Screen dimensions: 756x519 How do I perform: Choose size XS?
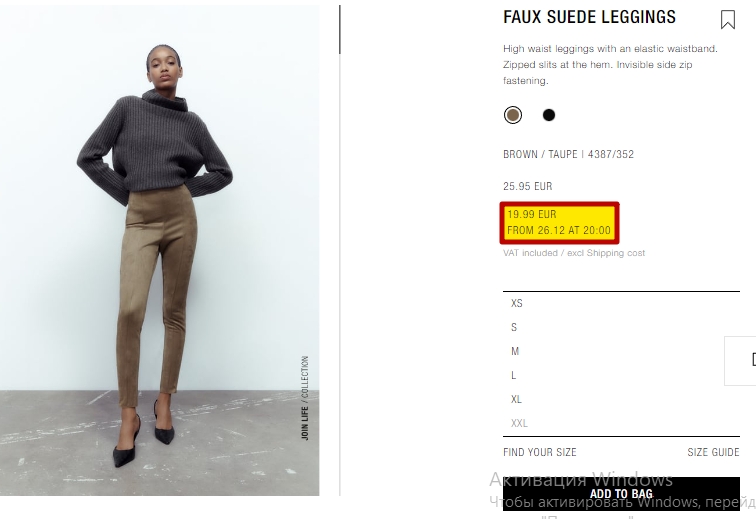click(x=621, y=303)
